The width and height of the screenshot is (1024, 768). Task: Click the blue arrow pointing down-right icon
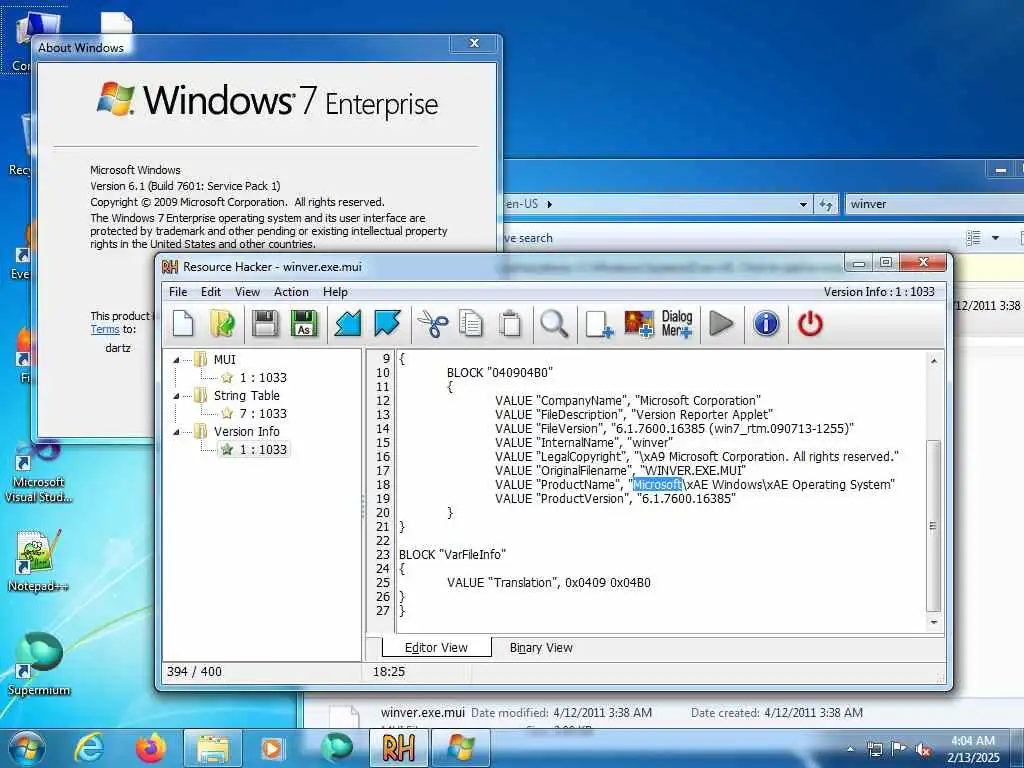point(387,323)
